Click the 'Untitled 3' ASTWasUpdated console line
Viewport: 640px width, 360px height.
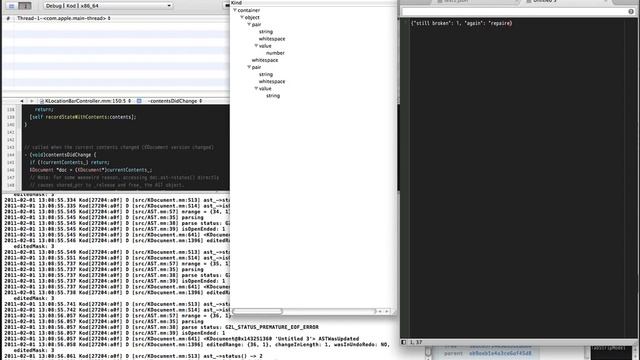pos(182,339)
